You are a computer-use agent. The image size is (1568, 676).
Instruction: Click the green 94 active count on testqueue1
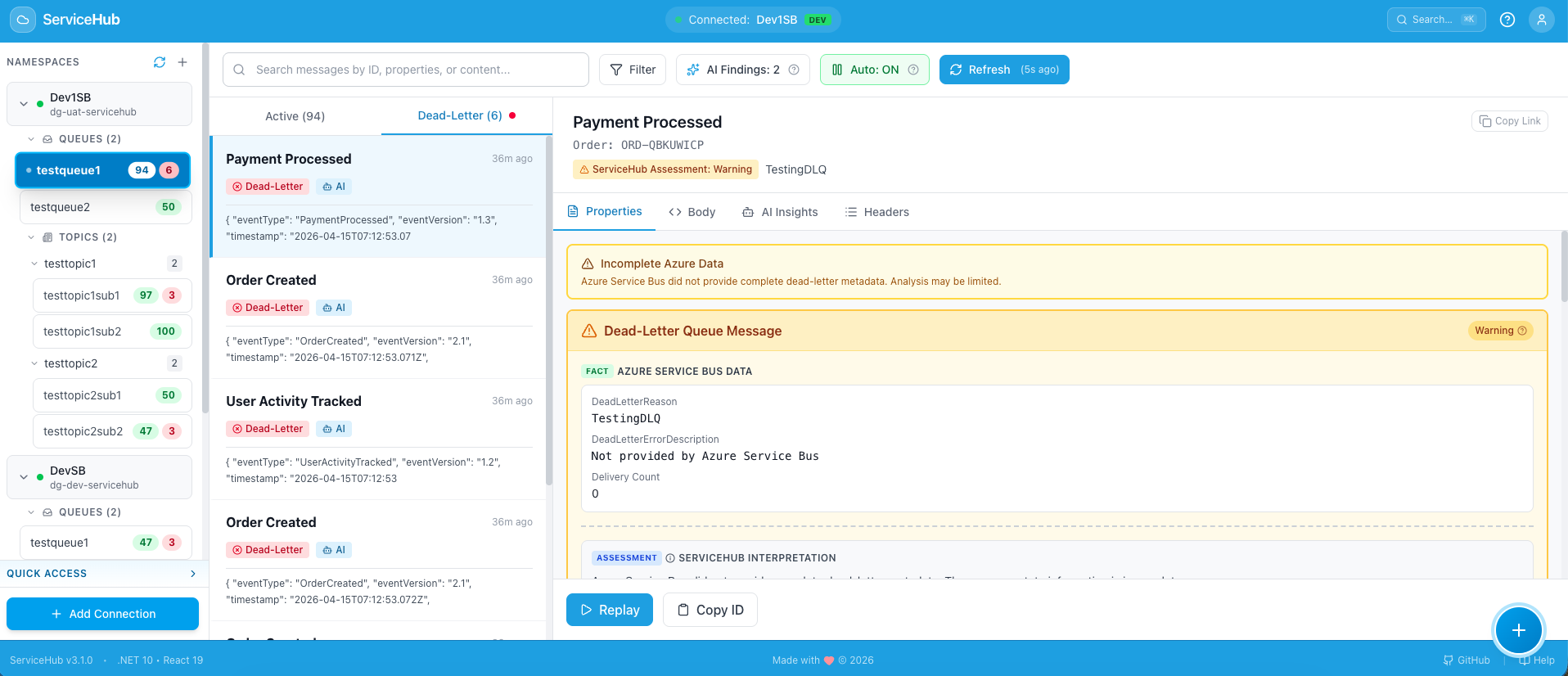click(x=142, y=170)
